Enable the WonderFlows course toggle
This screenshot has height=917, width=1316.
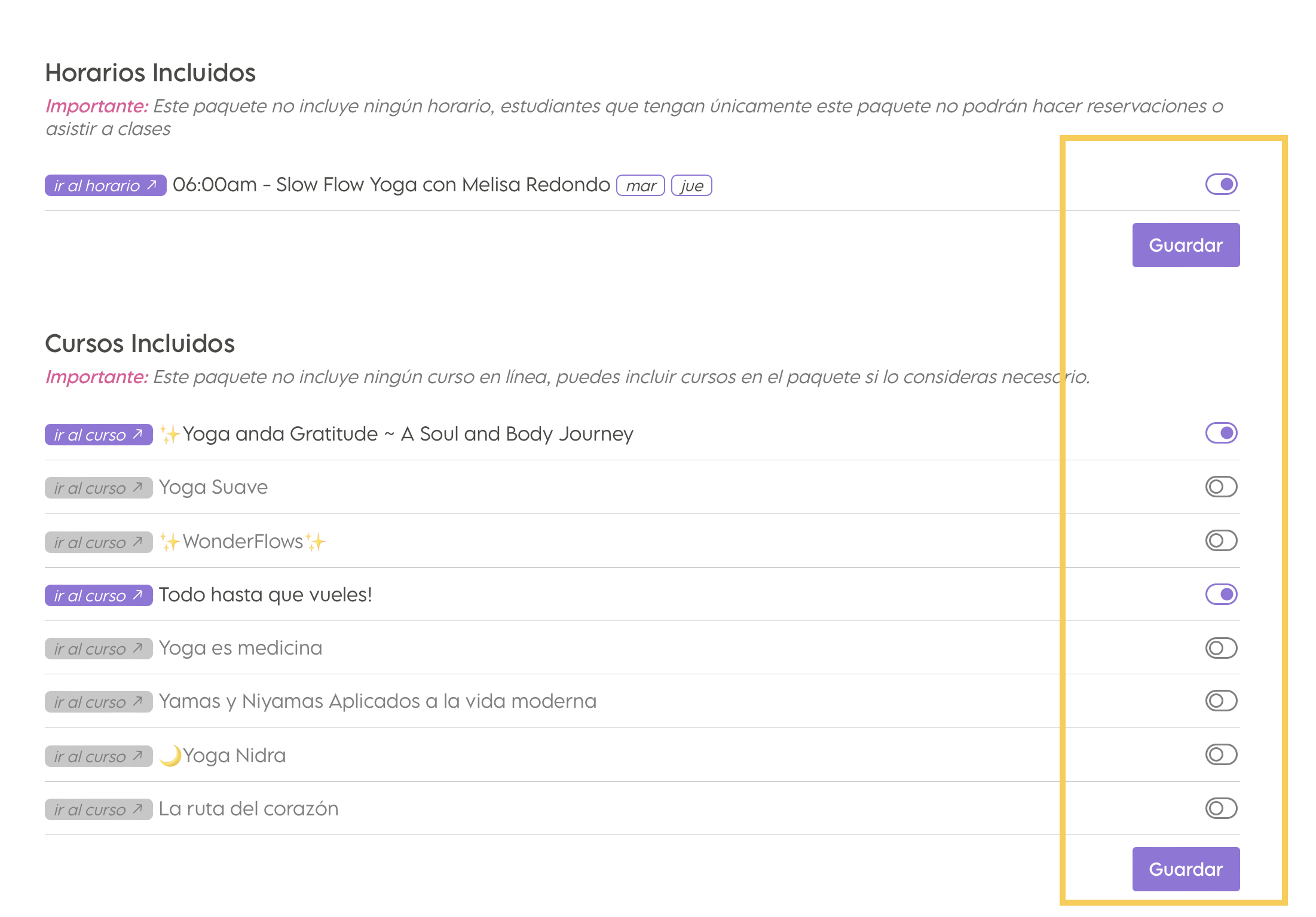(1221, 540)
